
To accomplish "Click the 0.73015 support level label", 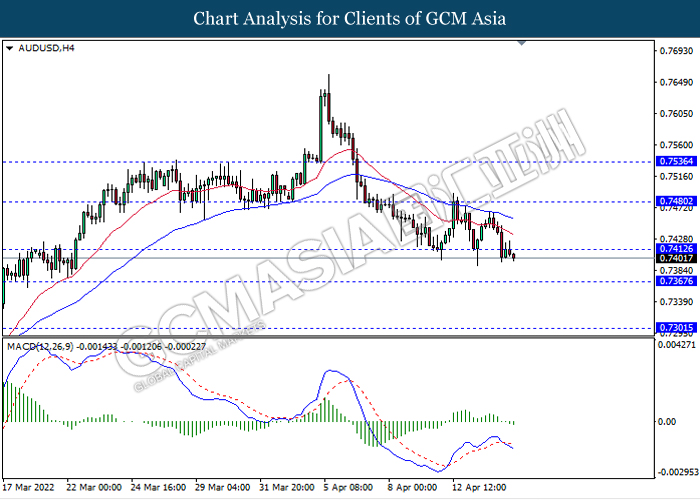I will (676, 328).
